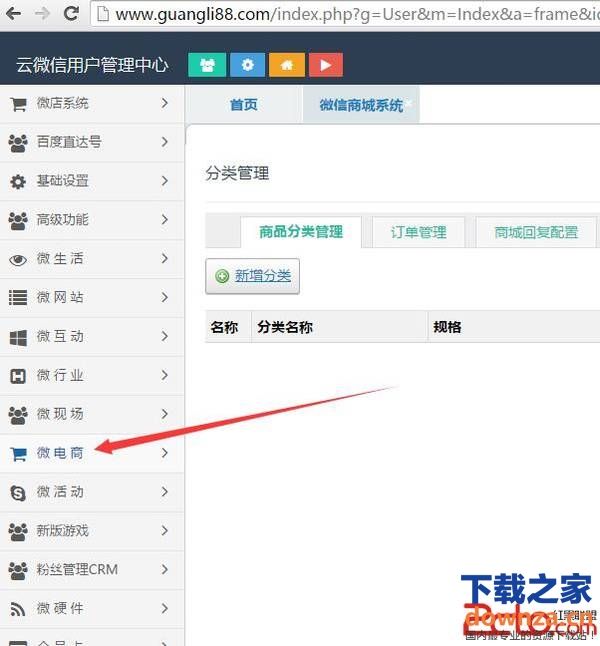Click the 新增分类 link

263,276
